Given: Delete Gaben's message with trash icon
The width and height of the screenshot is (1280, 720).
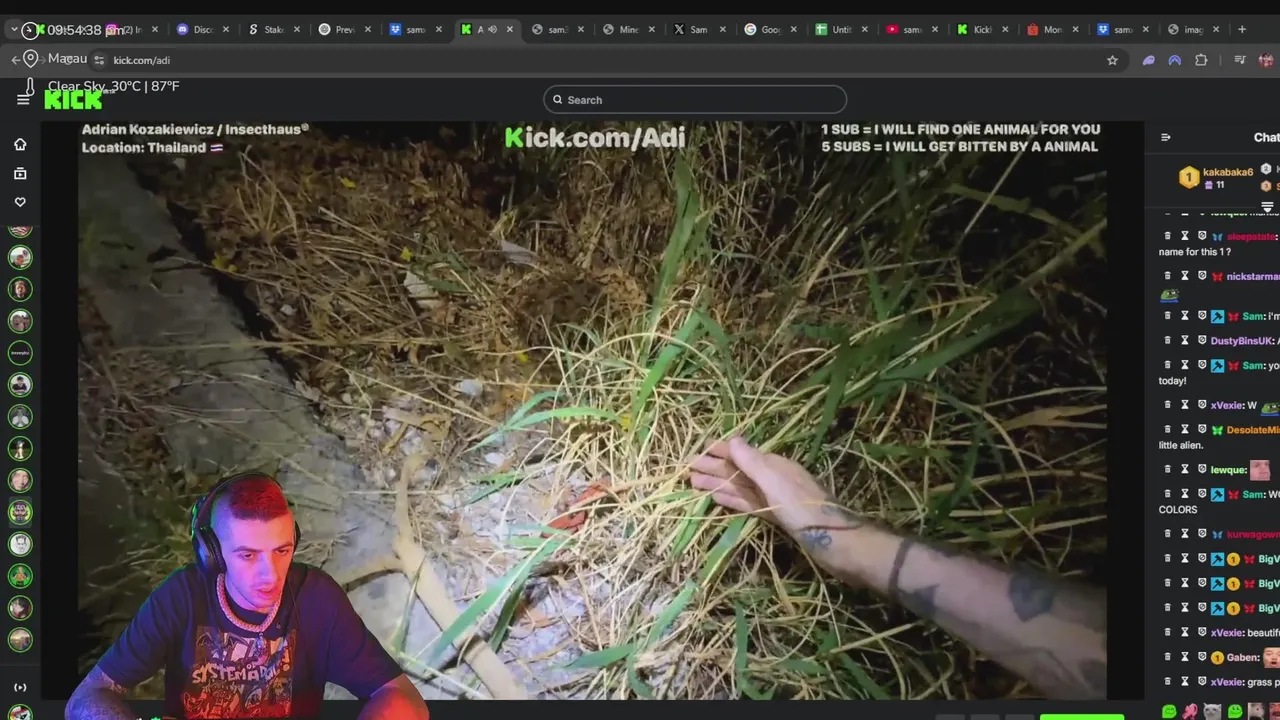Looking at the screenshot, I should pos(1167,657).
